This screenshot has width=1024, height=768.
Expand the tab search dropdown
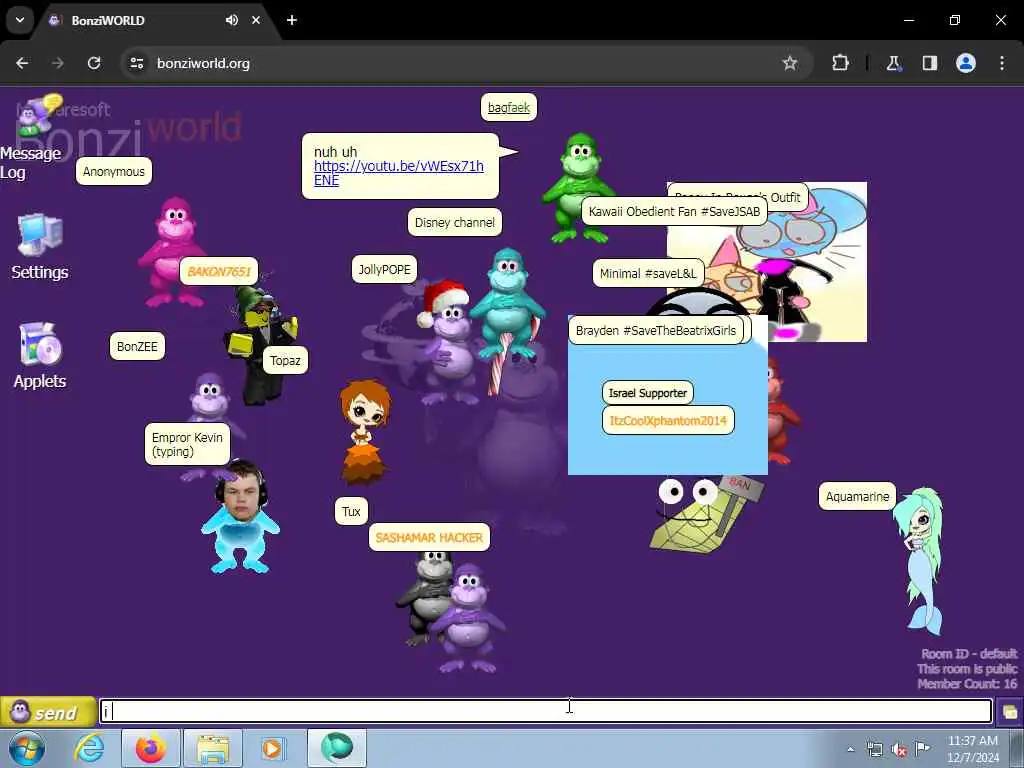point(20,20)
